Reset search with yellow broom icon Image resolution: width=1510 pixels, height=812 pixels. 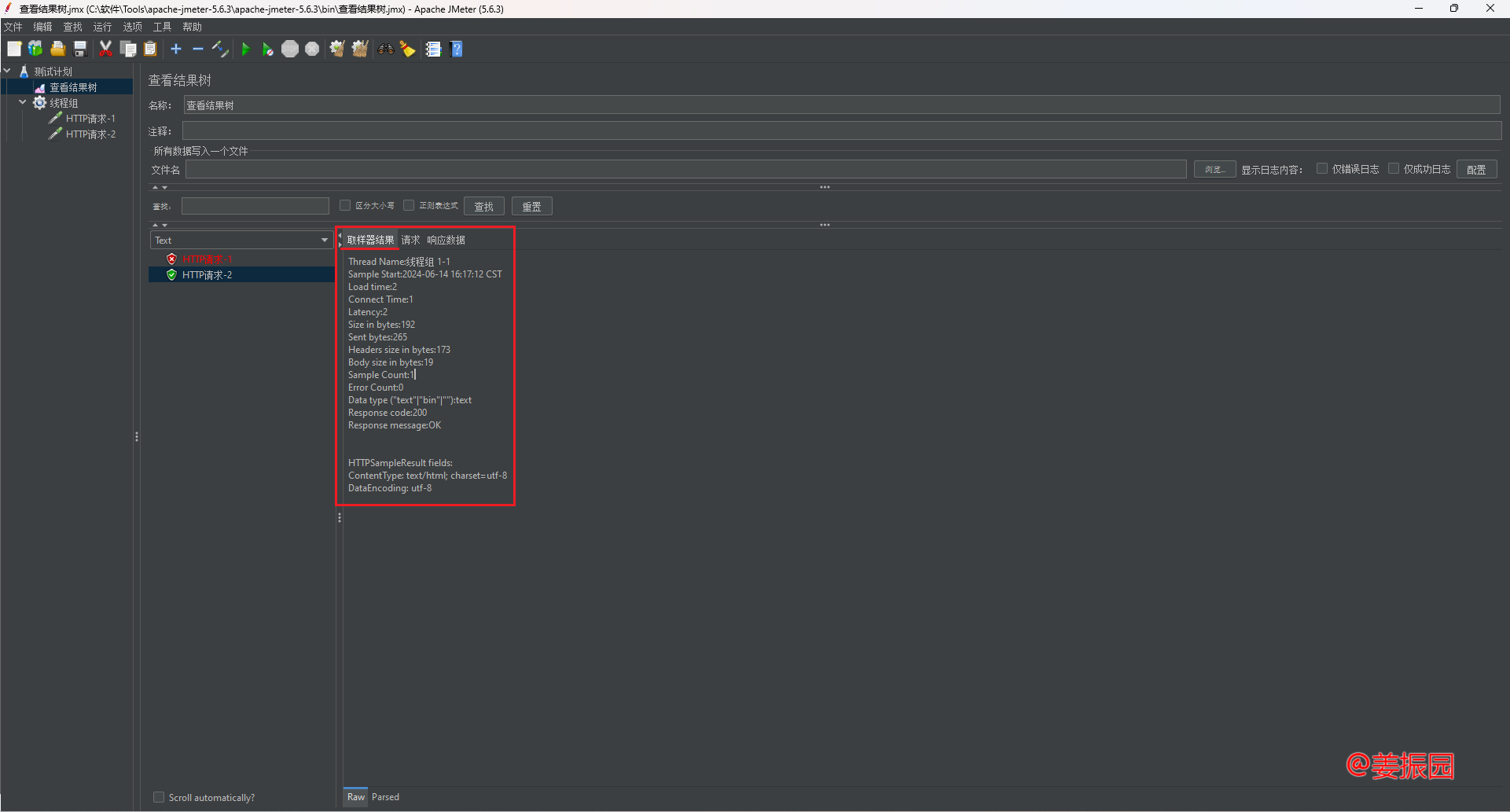407,49
